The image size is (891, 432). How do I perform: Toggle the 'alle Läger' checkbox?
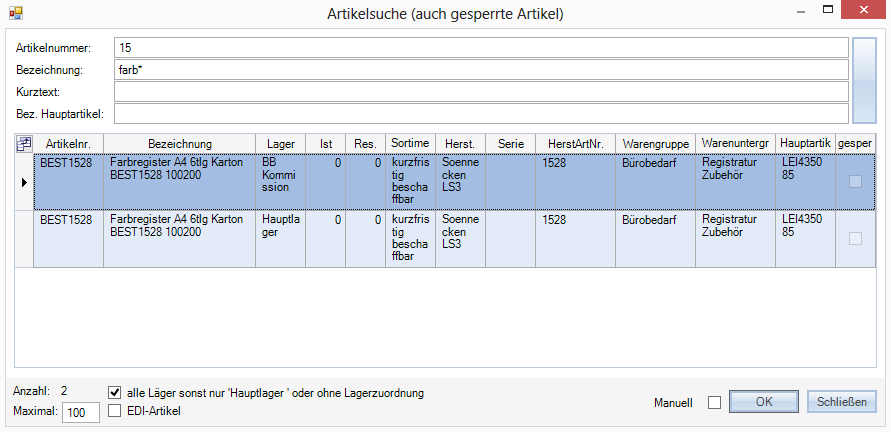click(115, 393)
